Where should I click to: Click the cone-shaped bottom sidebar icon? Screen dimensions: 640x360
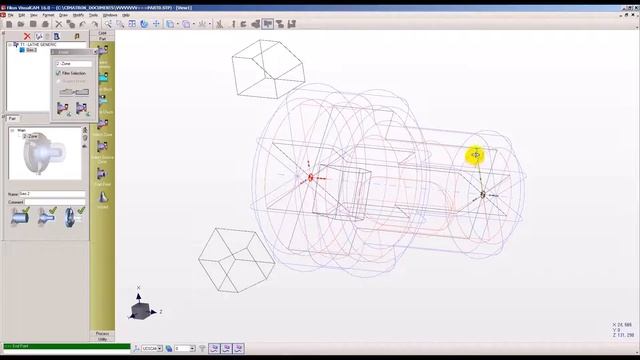click(103, 198)
